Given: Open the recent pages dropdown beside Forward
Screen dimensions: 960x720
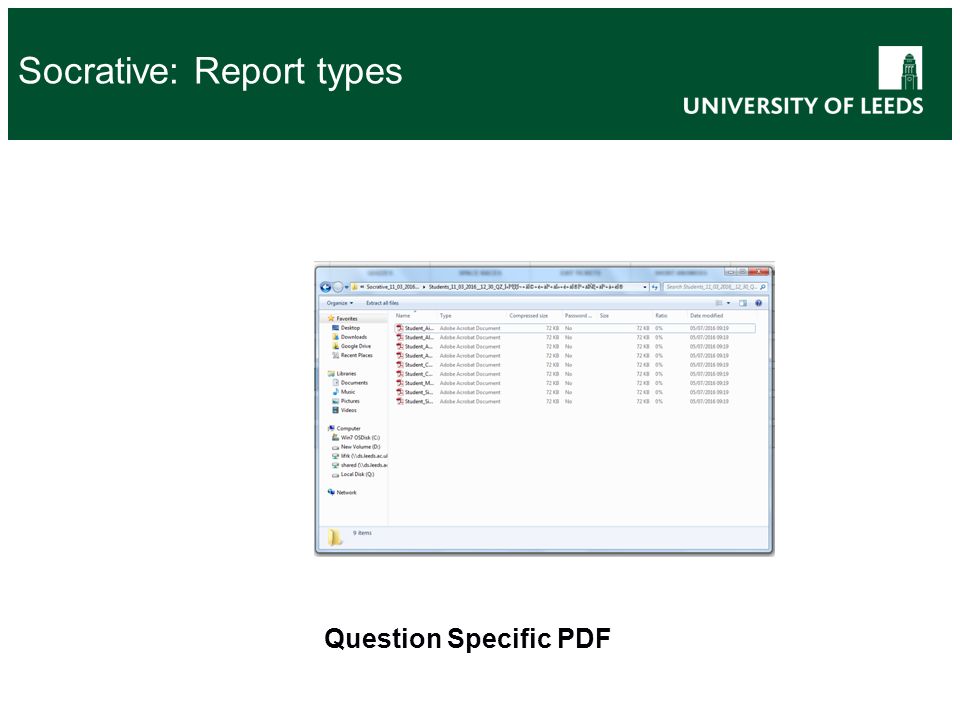Looking at the screenshot, I should [346, 287].
